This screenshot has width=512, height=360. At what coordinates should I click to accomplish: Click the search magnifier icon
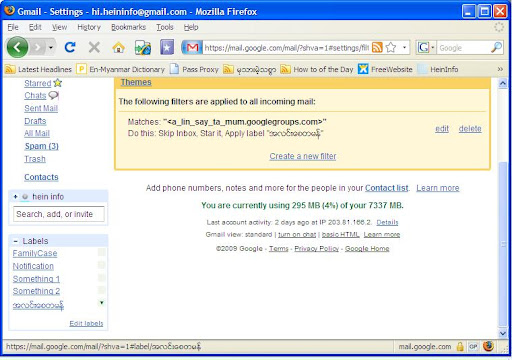tap(496, 47)
